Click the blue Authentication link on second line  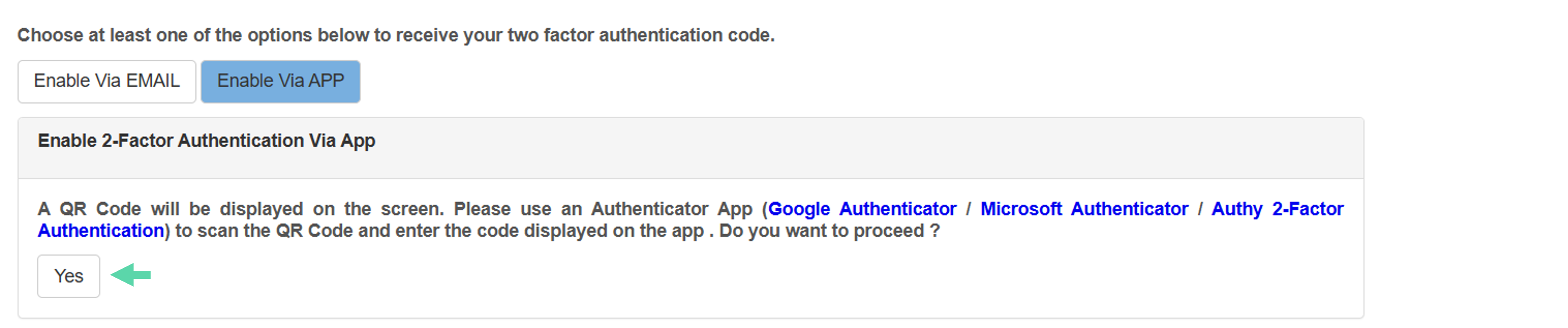pyautogui.click(x=101, y=231)
